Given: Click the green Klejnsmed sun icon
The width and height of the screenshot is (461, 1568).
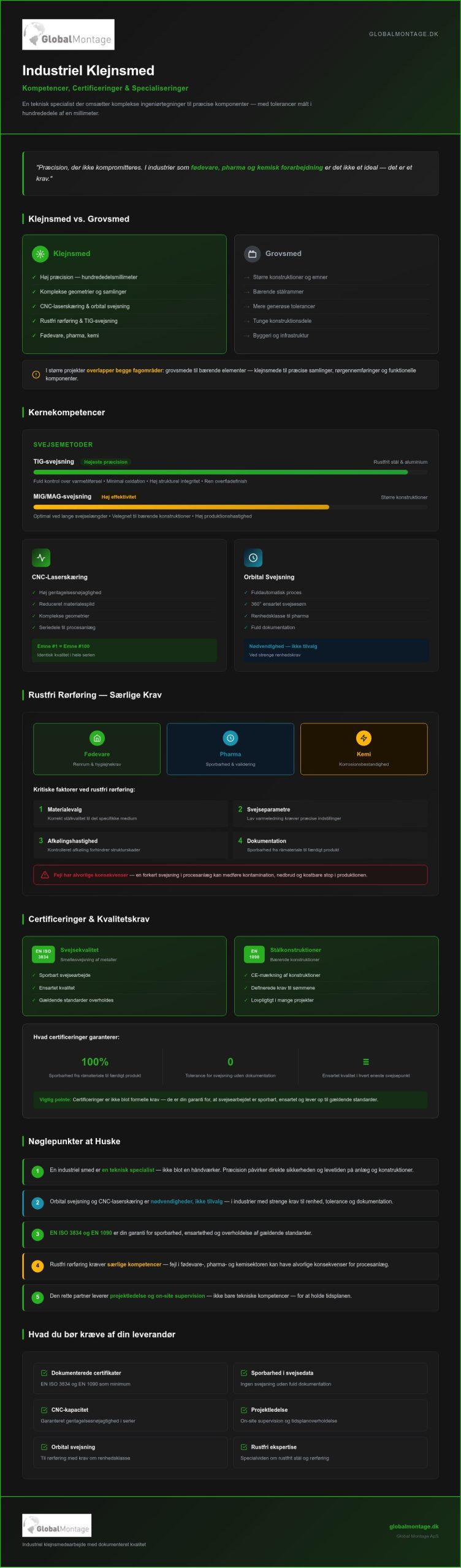Looking at the screenshot, I should pos(40,254).
